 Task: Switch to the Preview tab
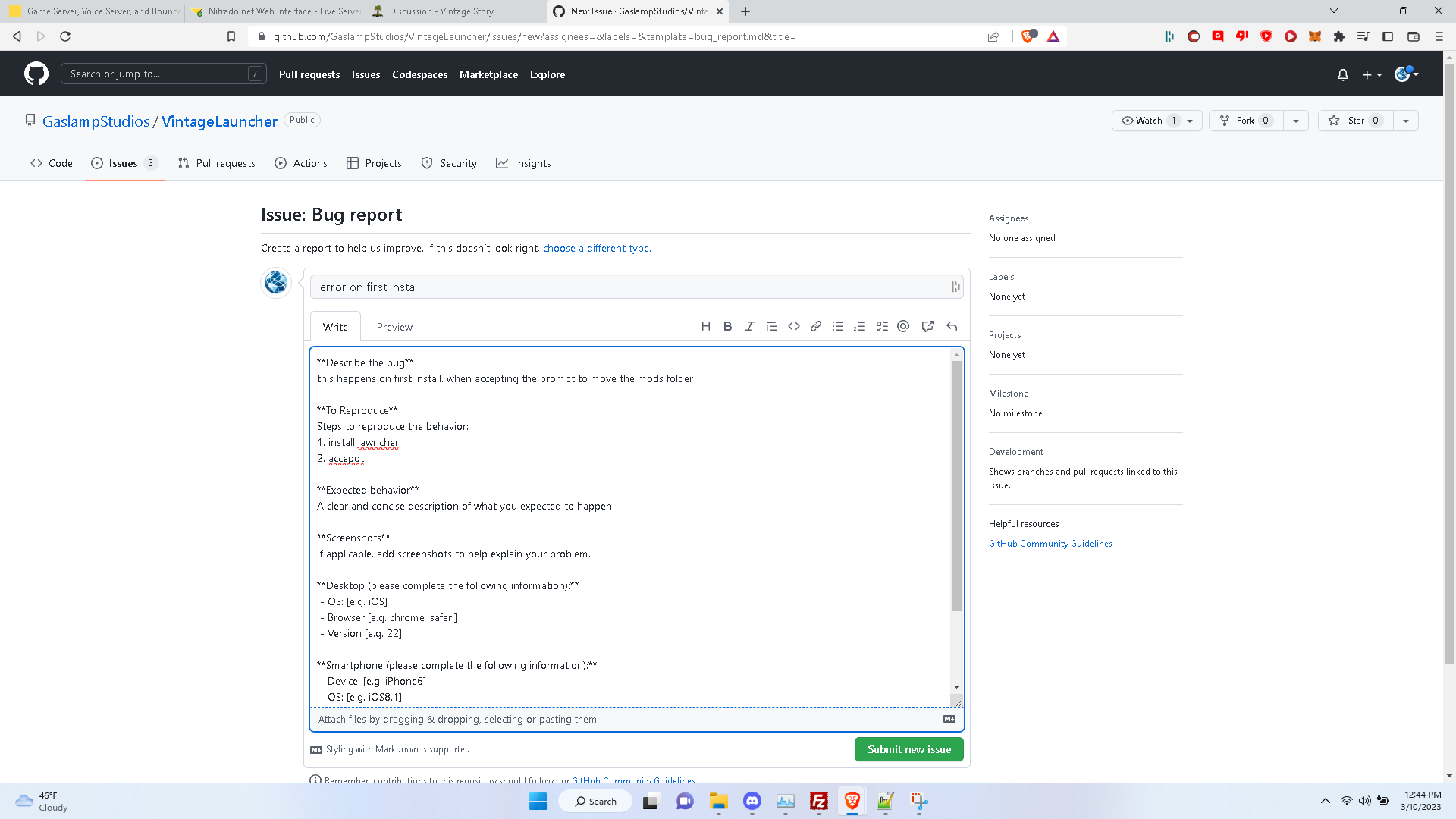394,326
